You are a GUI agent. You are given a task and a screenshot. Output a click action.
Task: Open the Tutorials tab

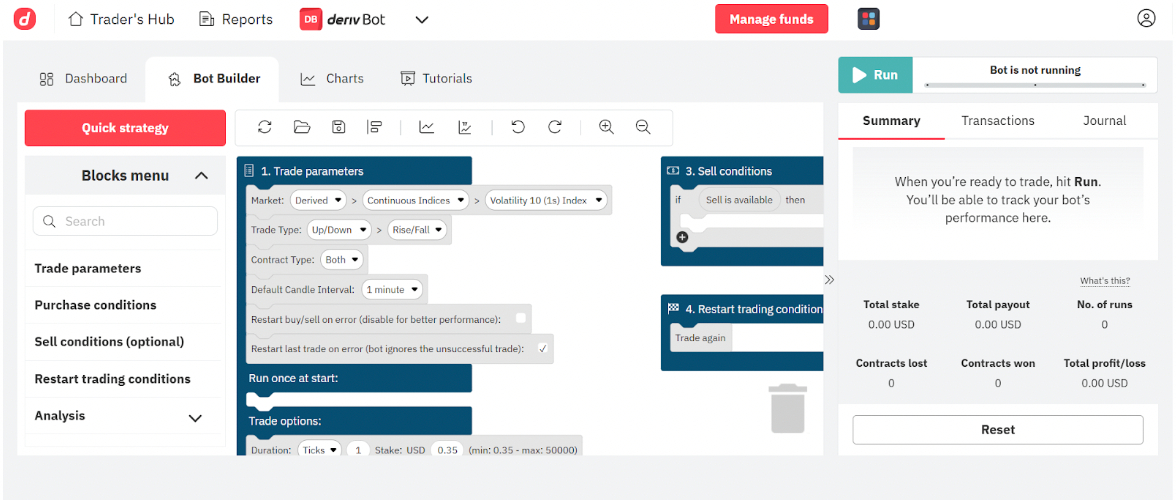click(436, 79)
